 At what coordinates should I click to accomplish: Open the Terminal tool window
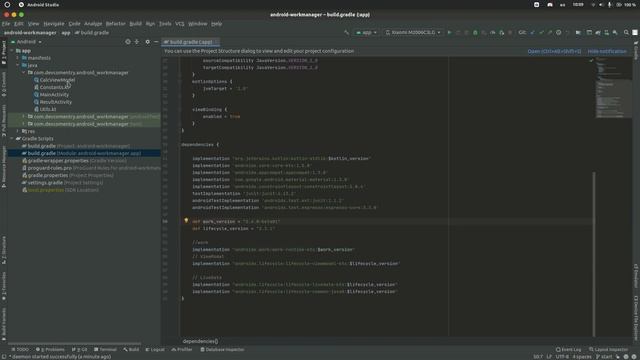[105, 349]
